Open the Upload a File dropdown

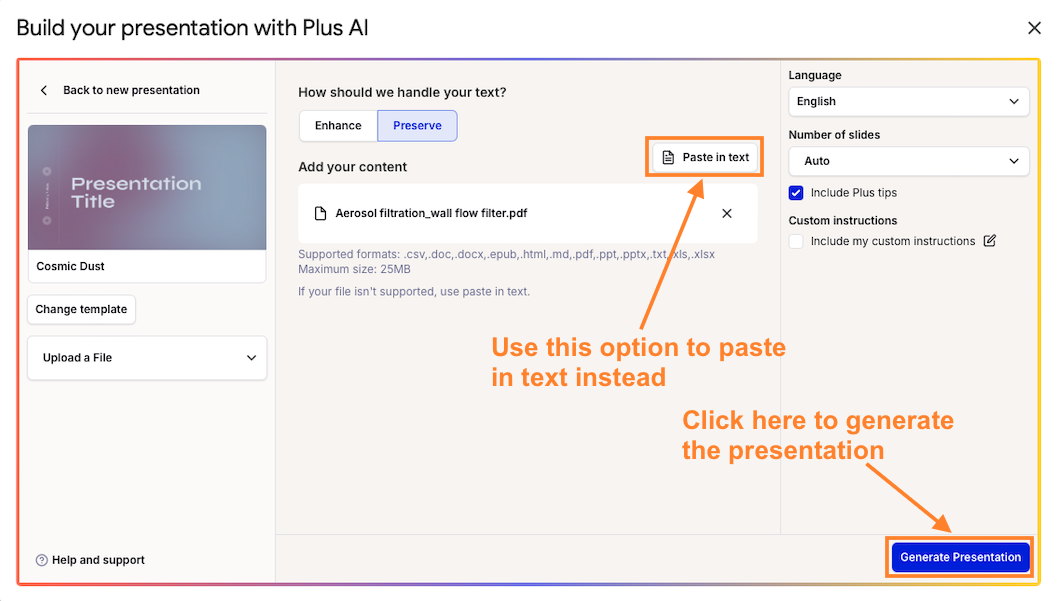coord(147,358)
